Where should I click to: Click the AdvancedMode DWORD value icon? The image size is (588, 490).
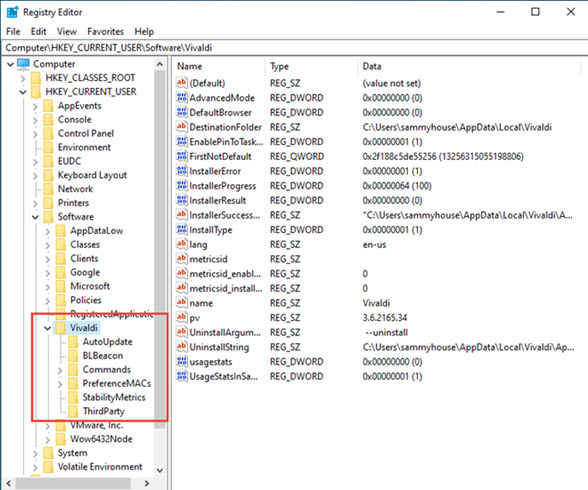182,97
